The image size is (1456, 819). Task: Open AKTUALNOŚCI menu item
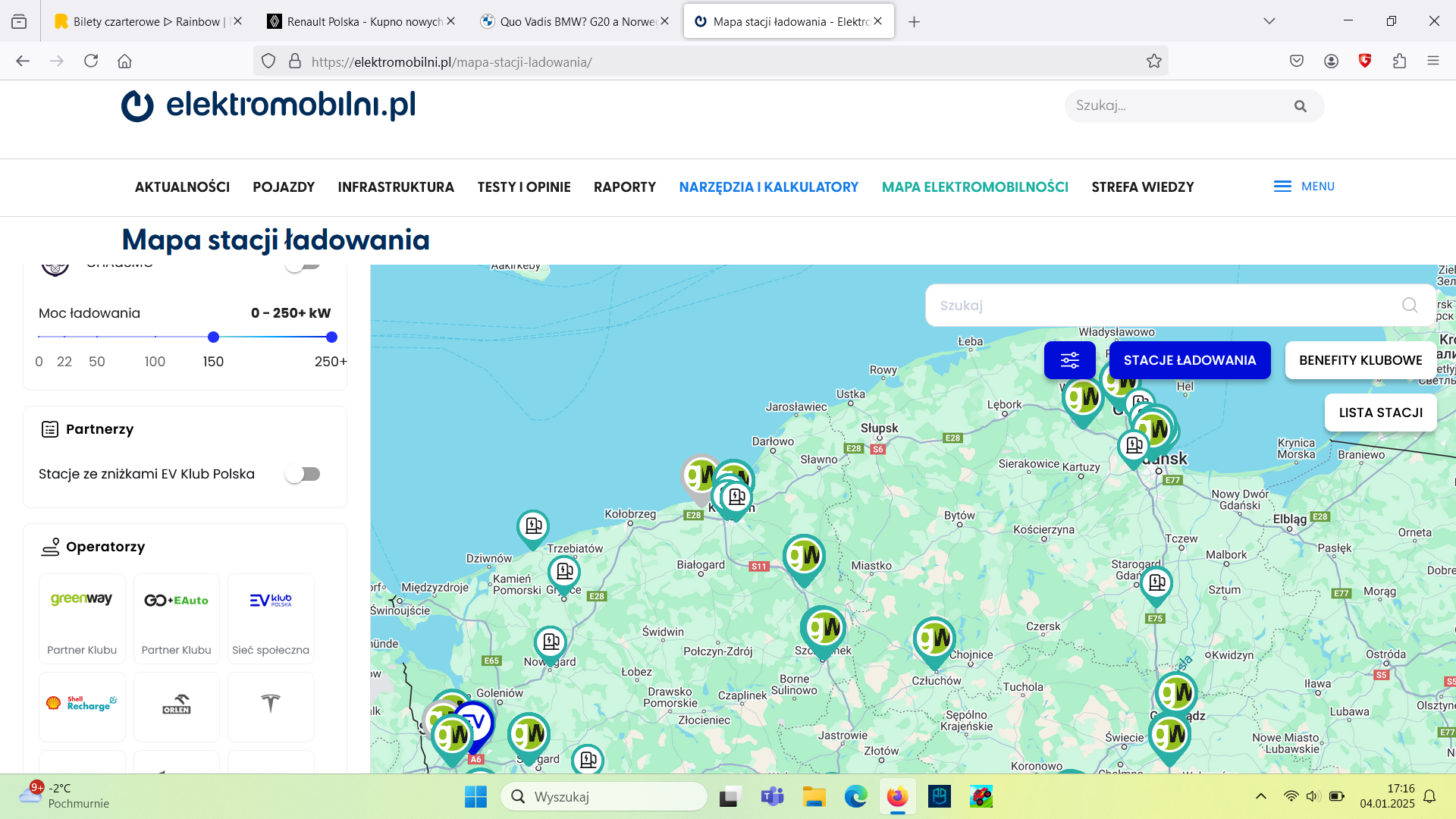click(x=182, y=187)
